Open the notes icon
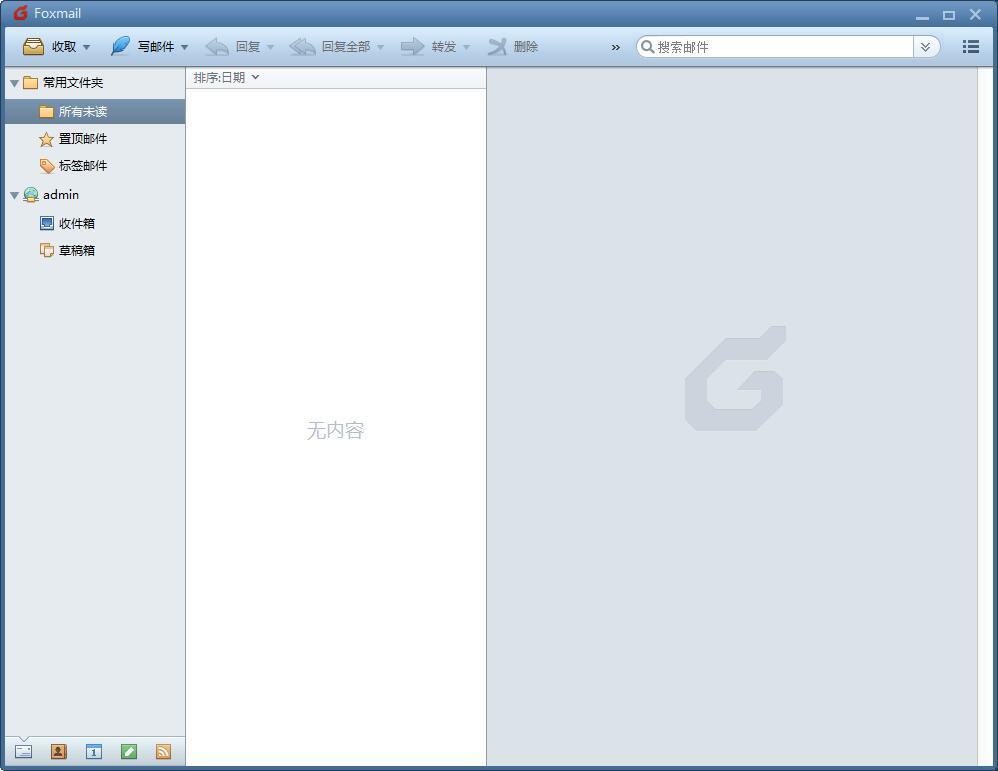 click(x=129, y=752)
